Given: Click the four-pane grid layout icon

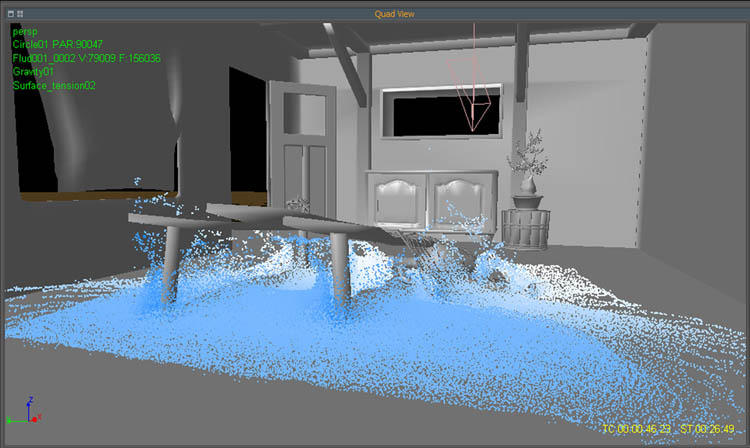Looking at the screenshot, I should pyautogui.click(x=20, y=14).
